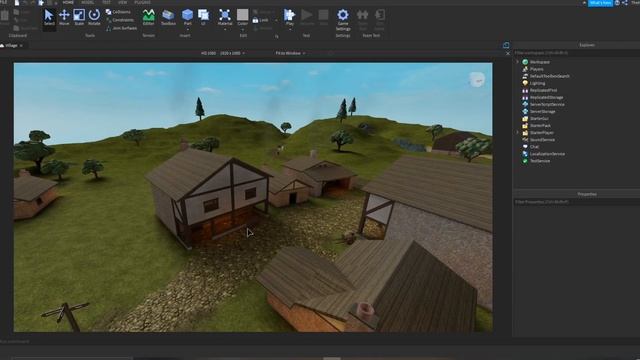
Task: Select Players in Explorer
Action: click(x=536, y=69)
